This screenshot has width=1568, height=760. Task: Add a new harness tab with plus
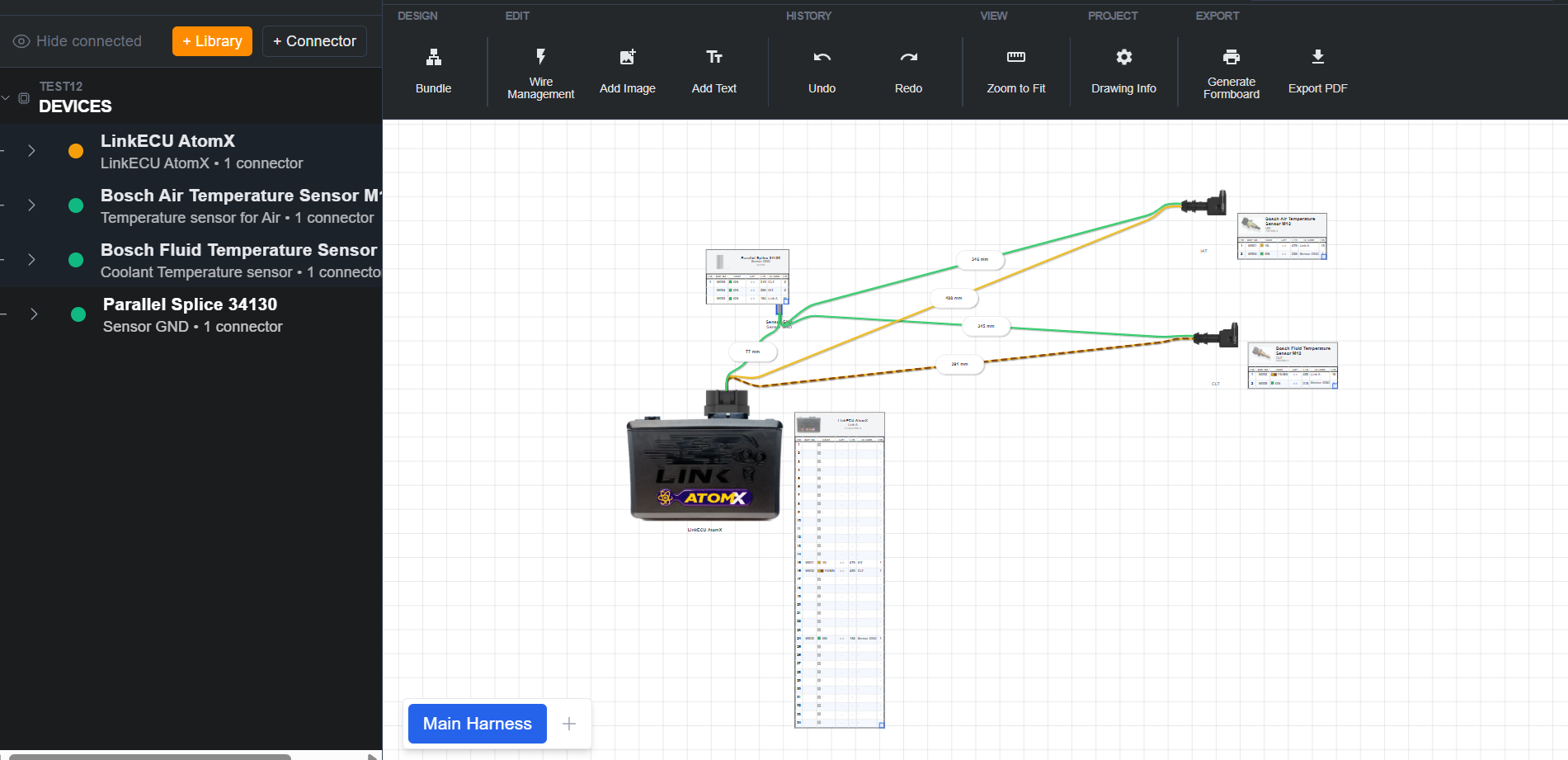pos(569,724)
